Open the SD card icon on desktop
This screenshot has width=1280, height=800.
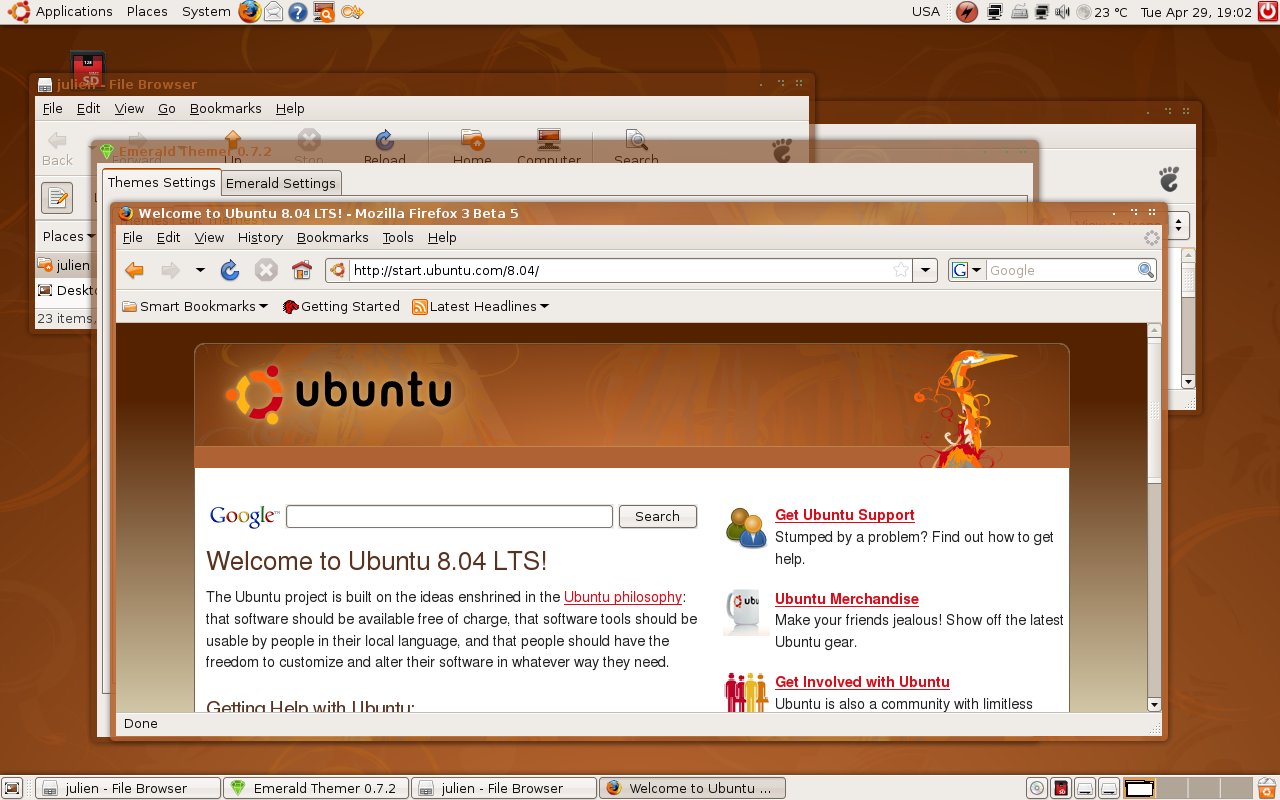[x=89, y=67]
